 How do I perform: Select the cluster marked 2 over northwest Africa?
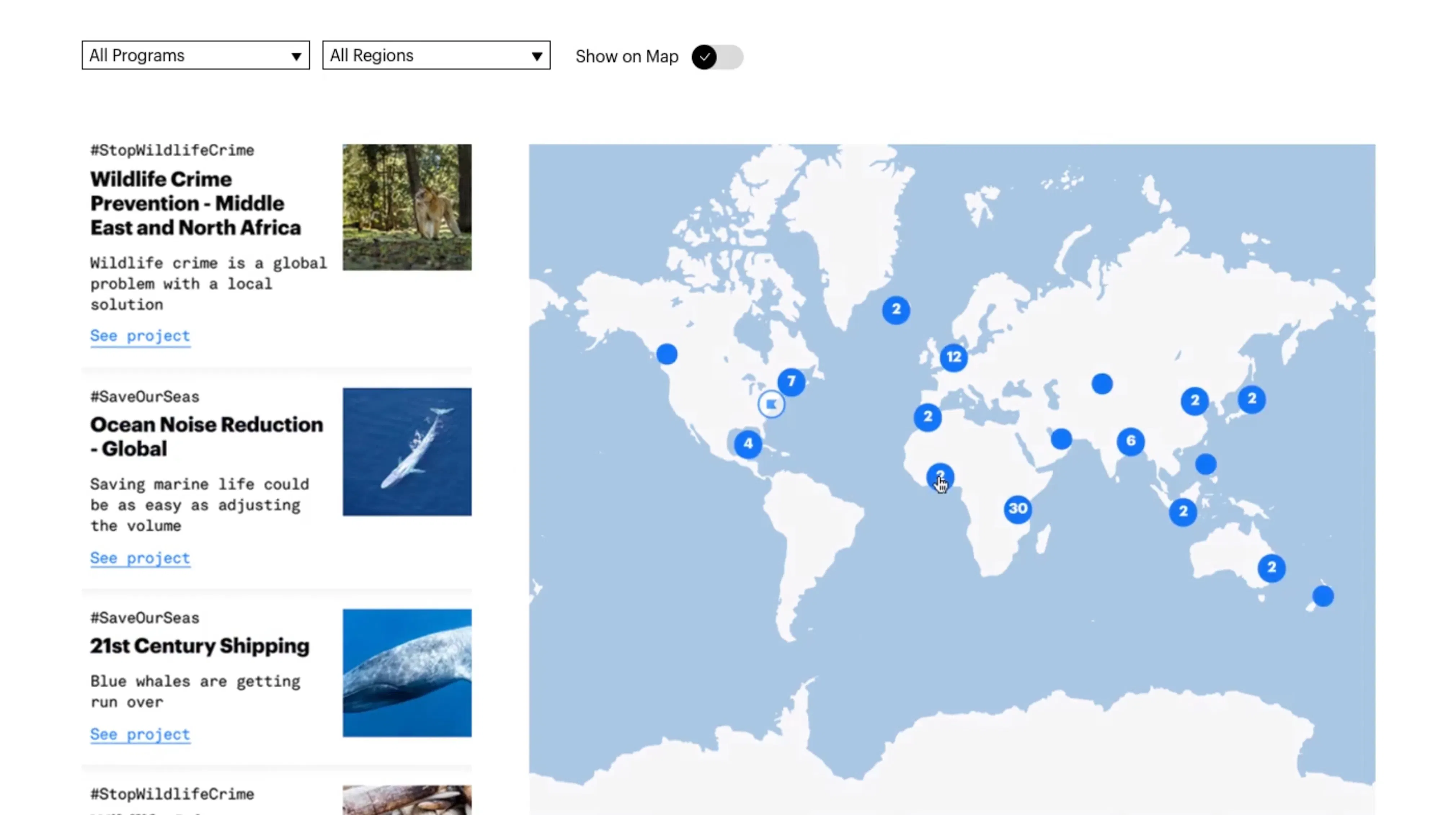[928, 417]
